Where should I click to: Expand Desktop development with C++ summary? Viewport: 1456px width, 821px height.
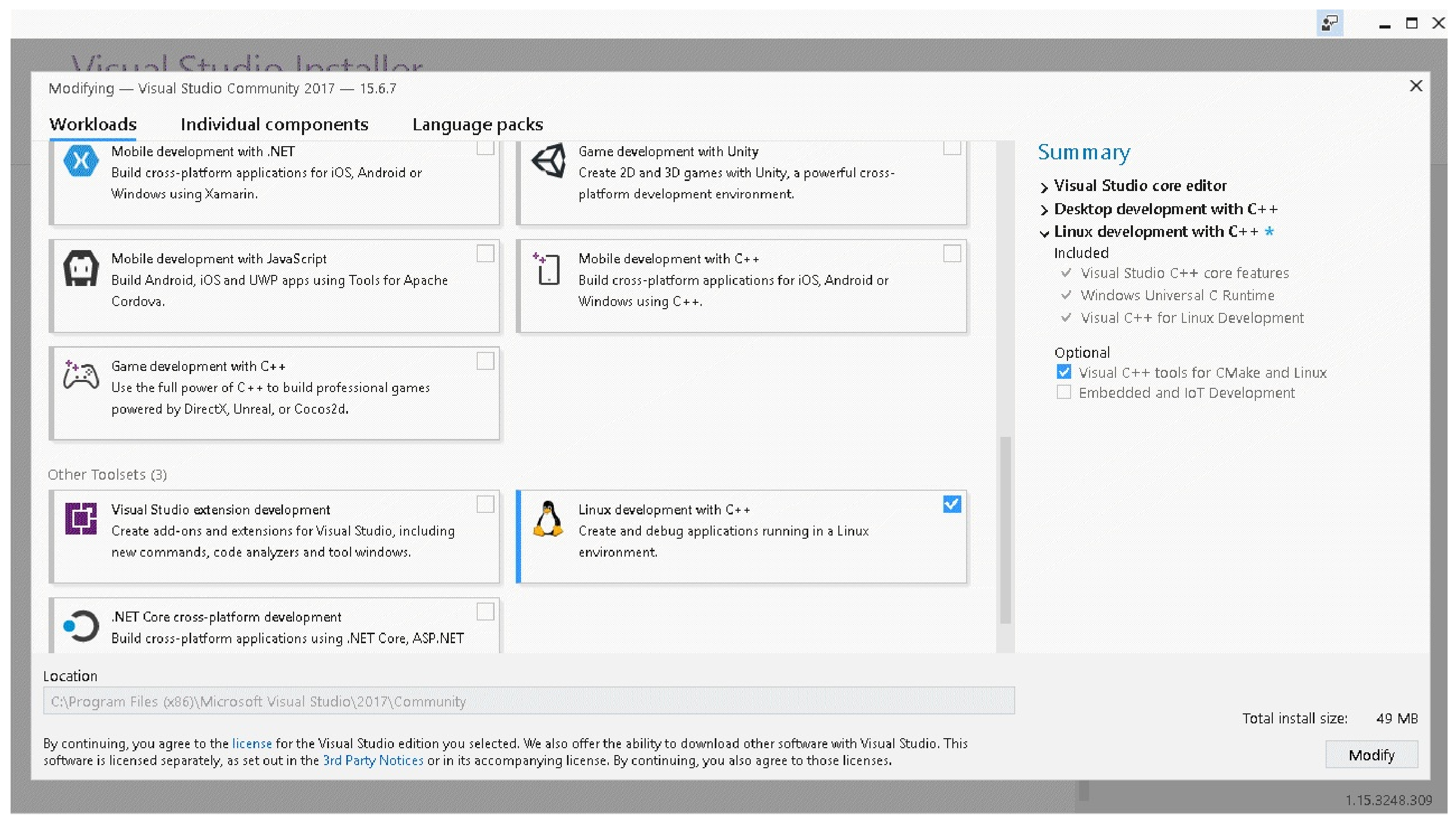click(x=1044, y=210)
